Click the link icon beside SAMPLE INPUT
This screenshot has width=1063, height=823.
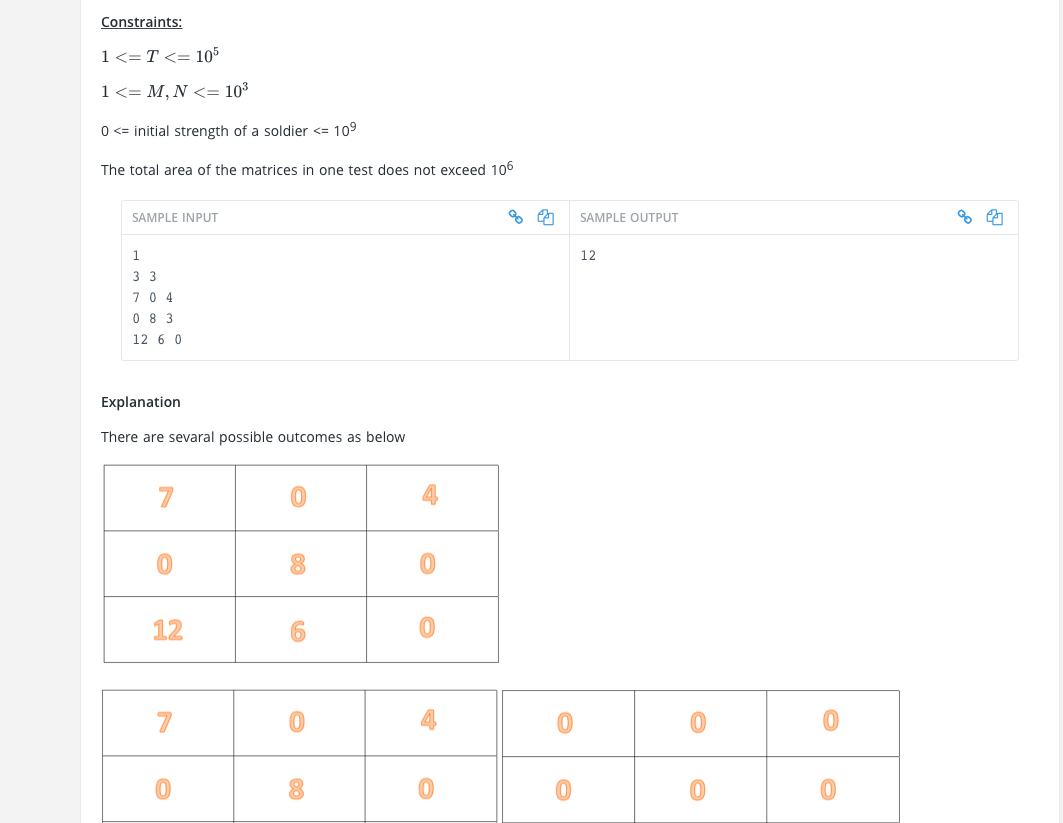516,217
